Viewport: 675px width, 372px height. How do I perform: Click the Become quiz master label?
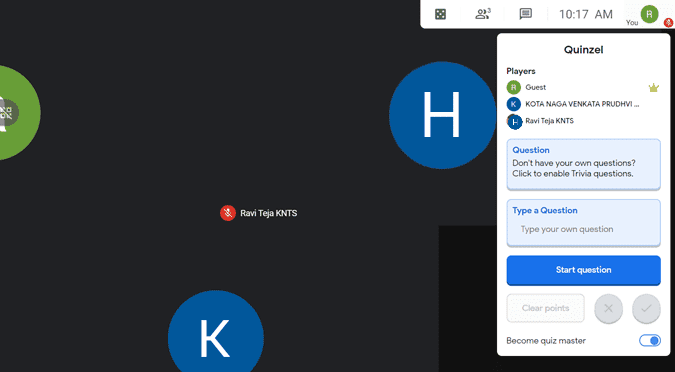click(546, 341)
